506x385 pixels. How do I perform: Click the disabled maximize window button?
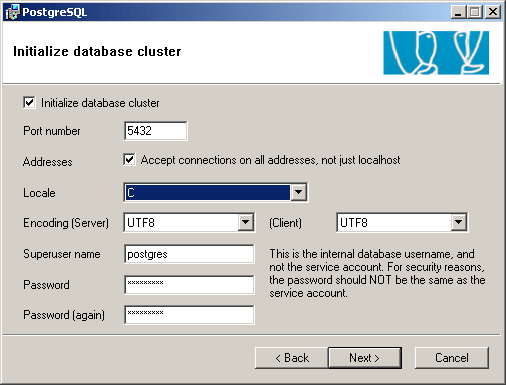click(475, 12)
